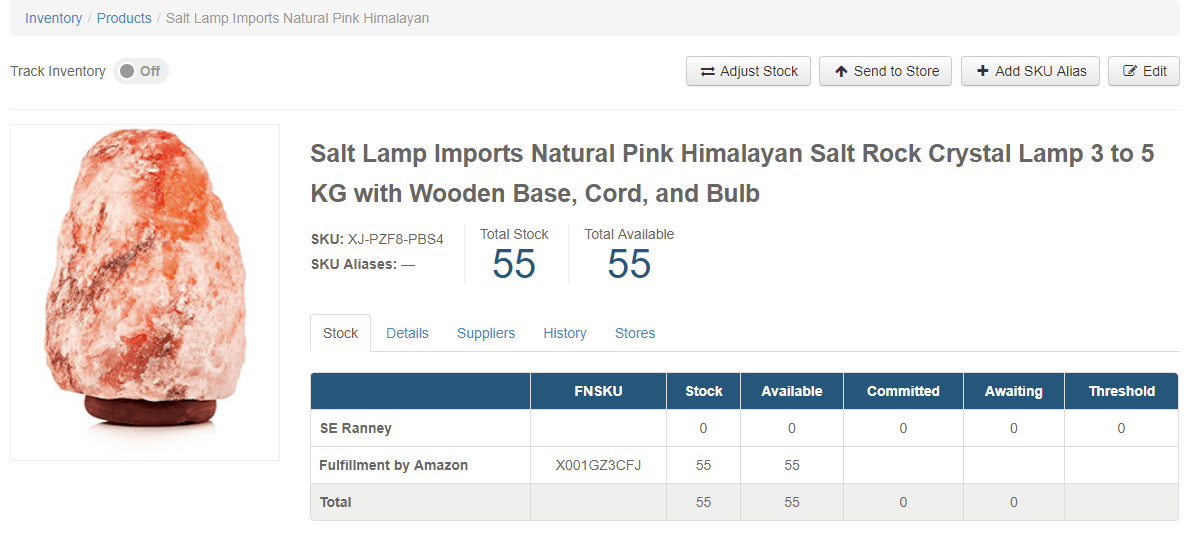Click the Committed column header

coord(903,391)
